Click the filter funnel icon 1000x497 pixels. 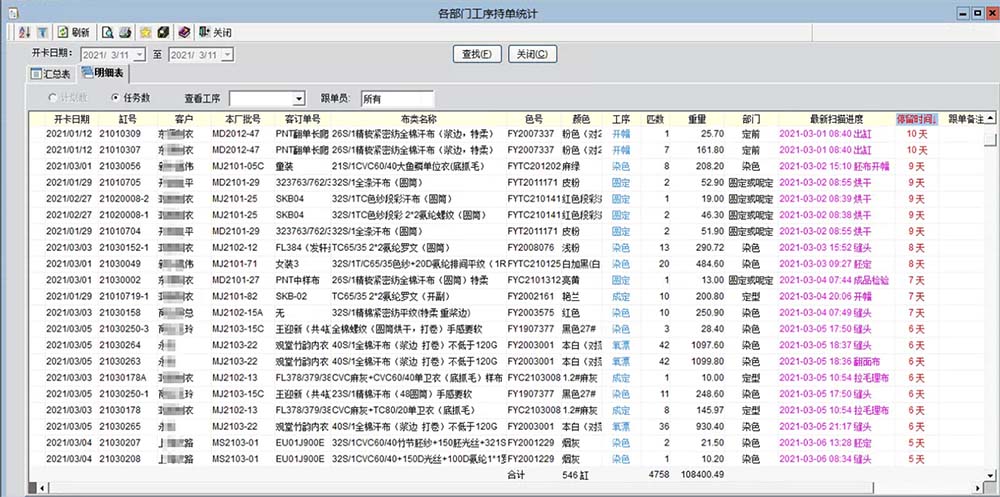click(42, 33)
